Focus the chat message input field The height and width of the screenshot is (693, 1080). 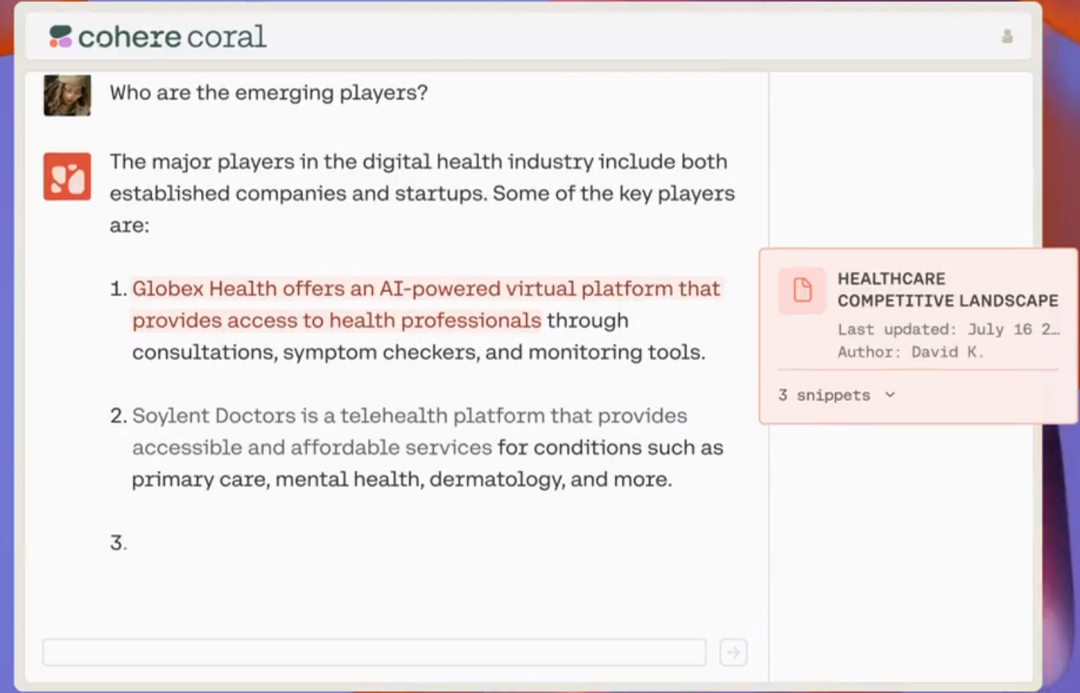click(375, 652)
